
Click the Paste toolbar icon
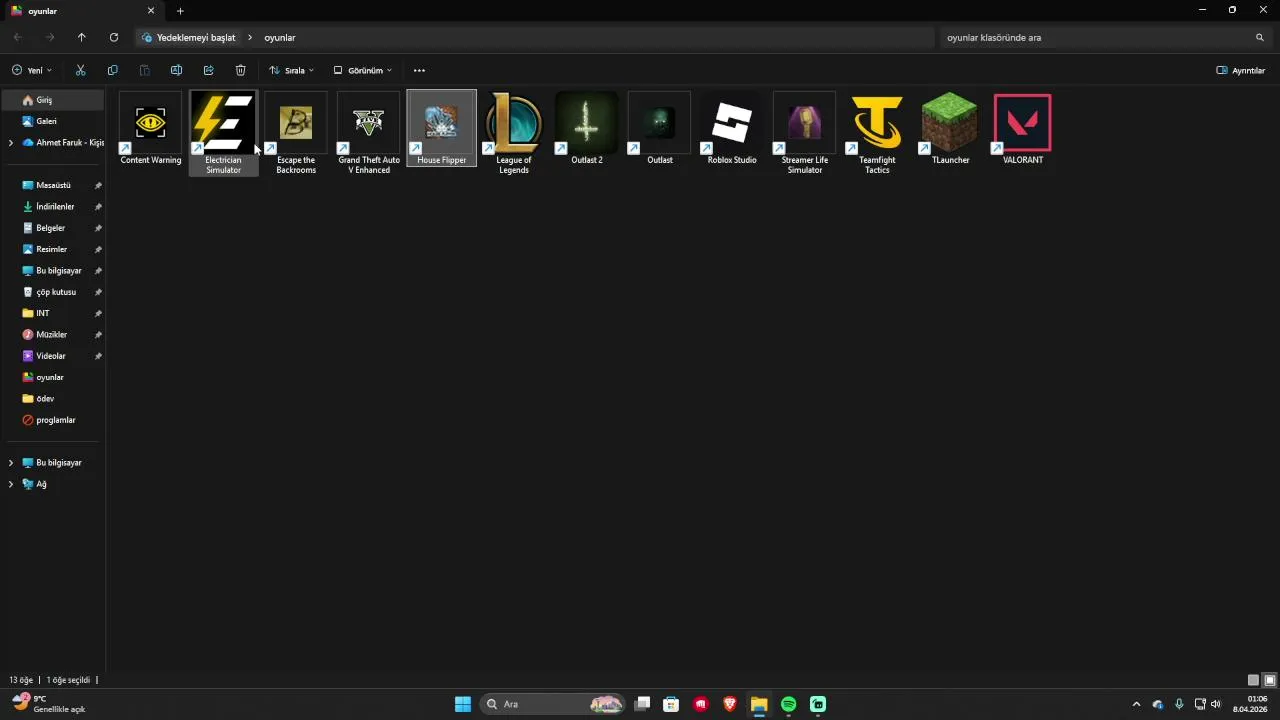(x=144, y=70)
